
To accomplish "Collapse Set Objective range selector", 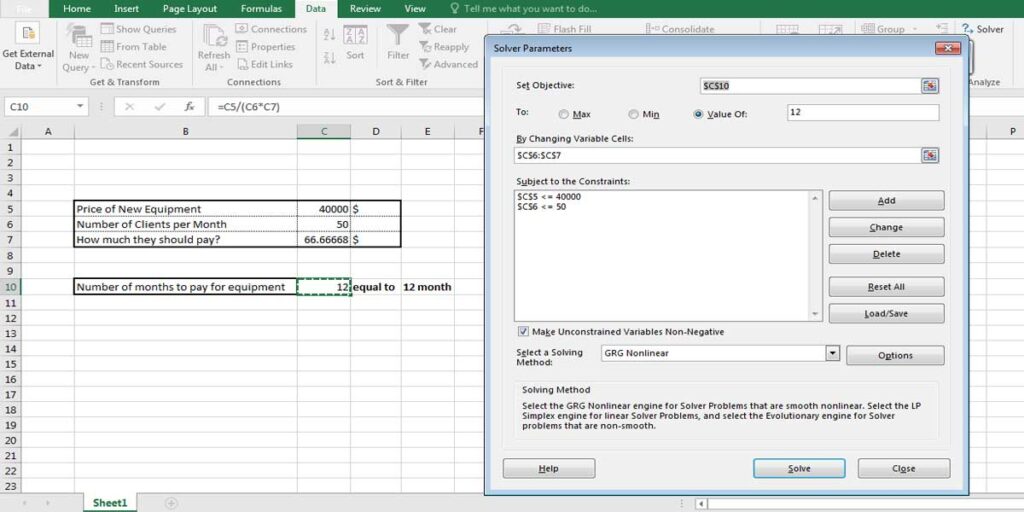I will point(930,86).
